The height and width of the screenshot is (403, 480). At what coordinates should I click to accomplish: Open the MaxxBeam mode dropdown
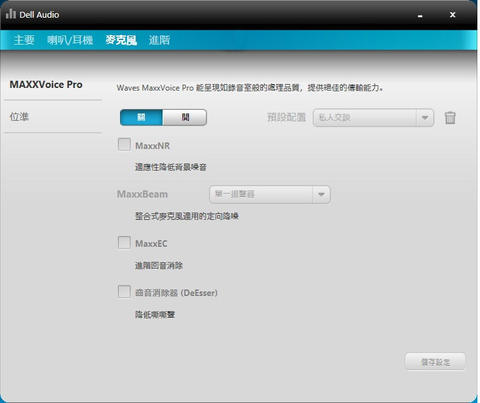coord(270,194)
